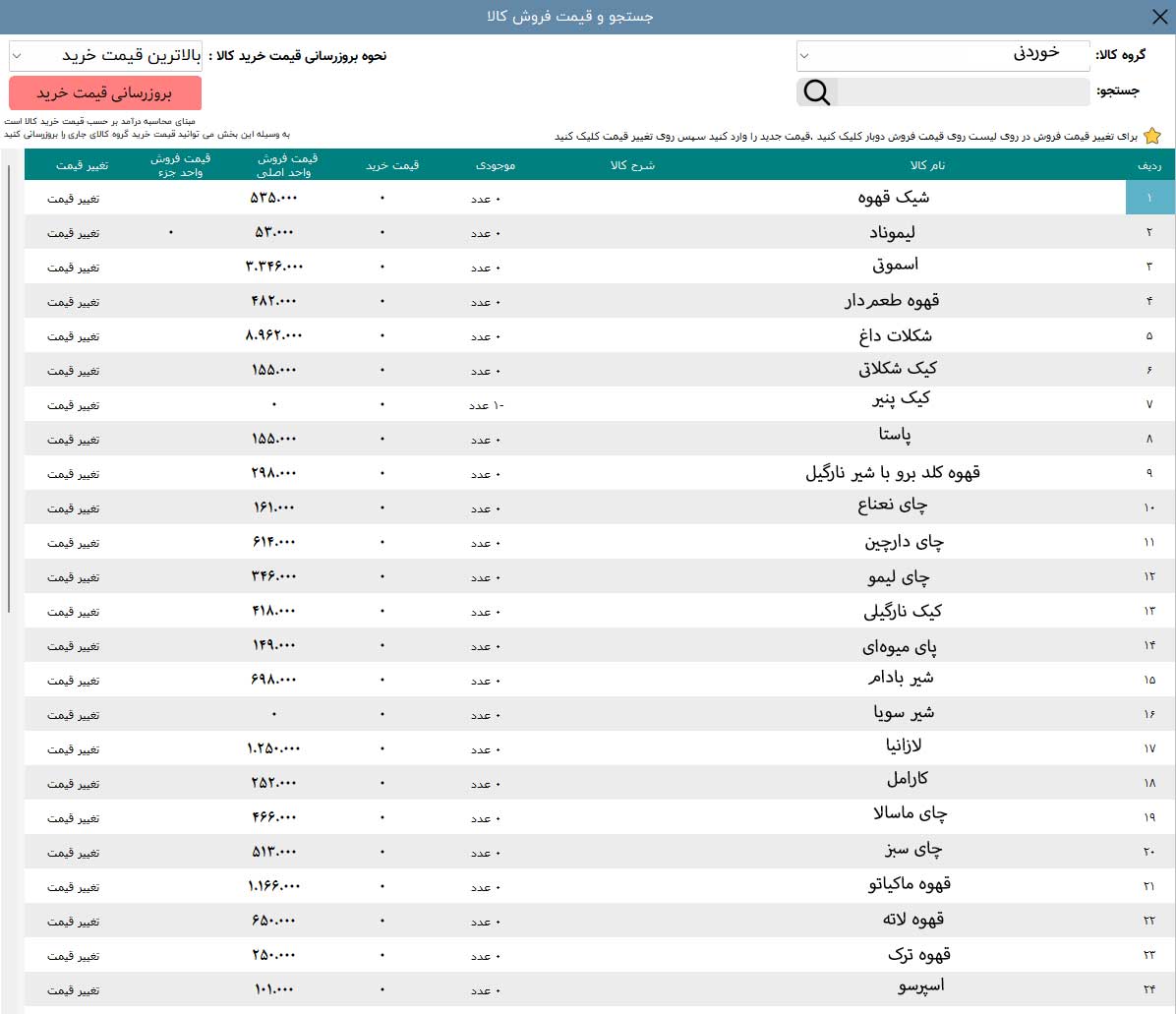1176x1014 pixels.
Task: Focus the جستجو search input field
Action: (x=963, y=92)
